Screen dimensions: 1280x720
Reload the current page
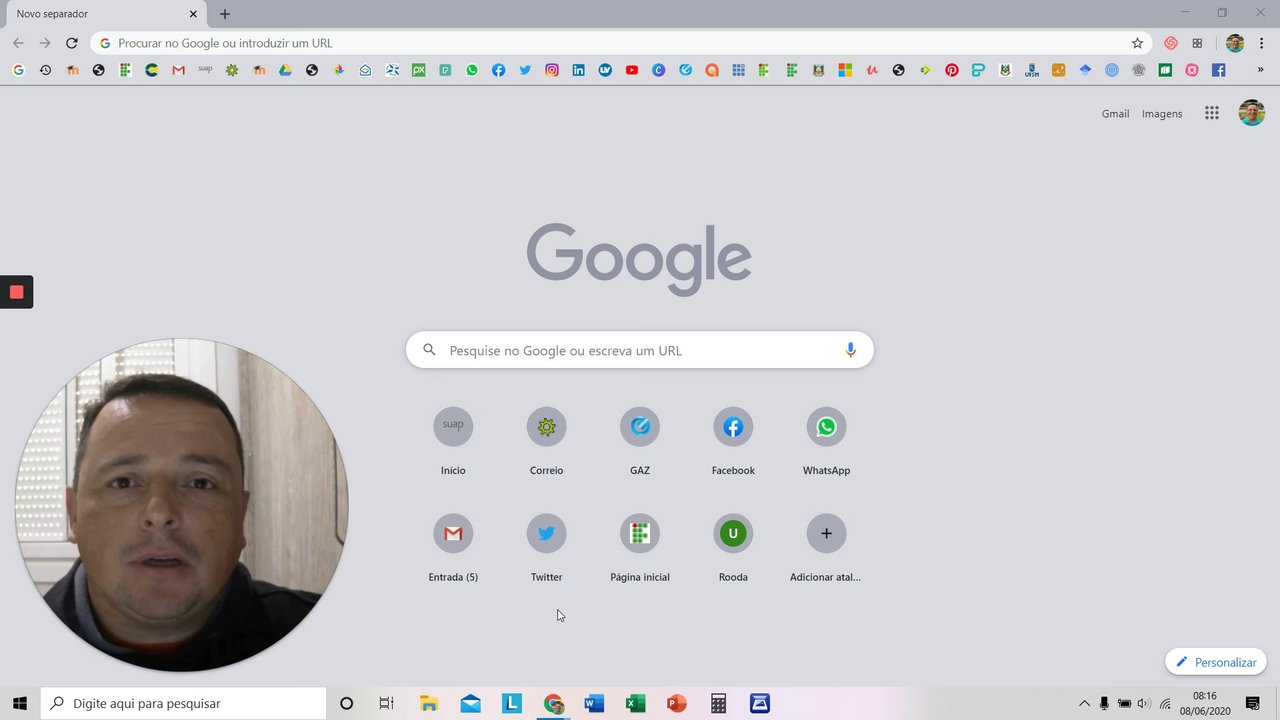coord(71,43)
